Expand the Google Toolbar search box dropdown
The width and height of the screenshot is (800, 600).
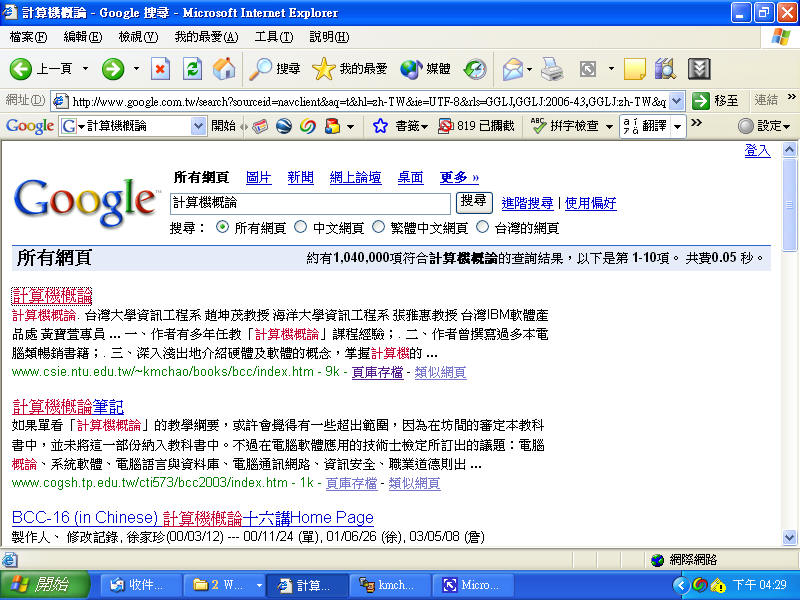tap(198, 126)
